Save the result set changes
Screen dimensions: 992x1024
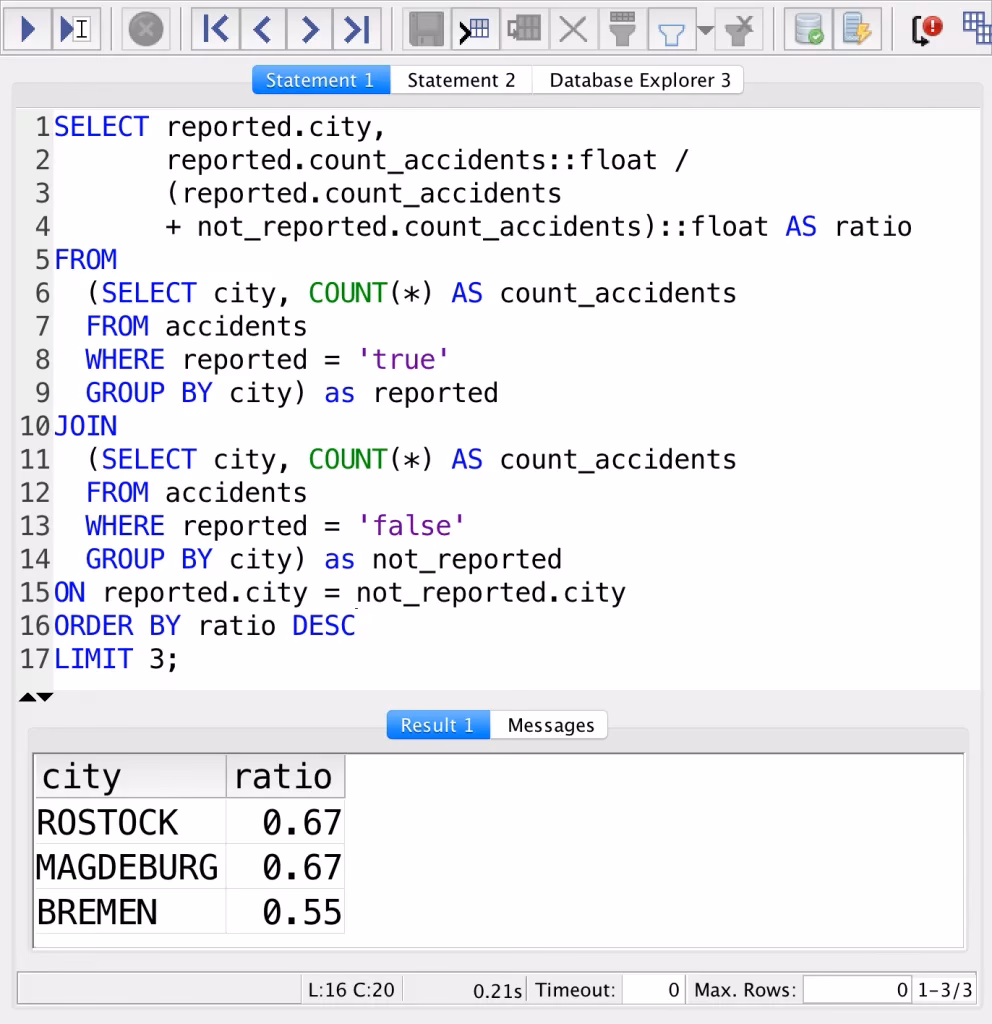(x=426, y=29)
